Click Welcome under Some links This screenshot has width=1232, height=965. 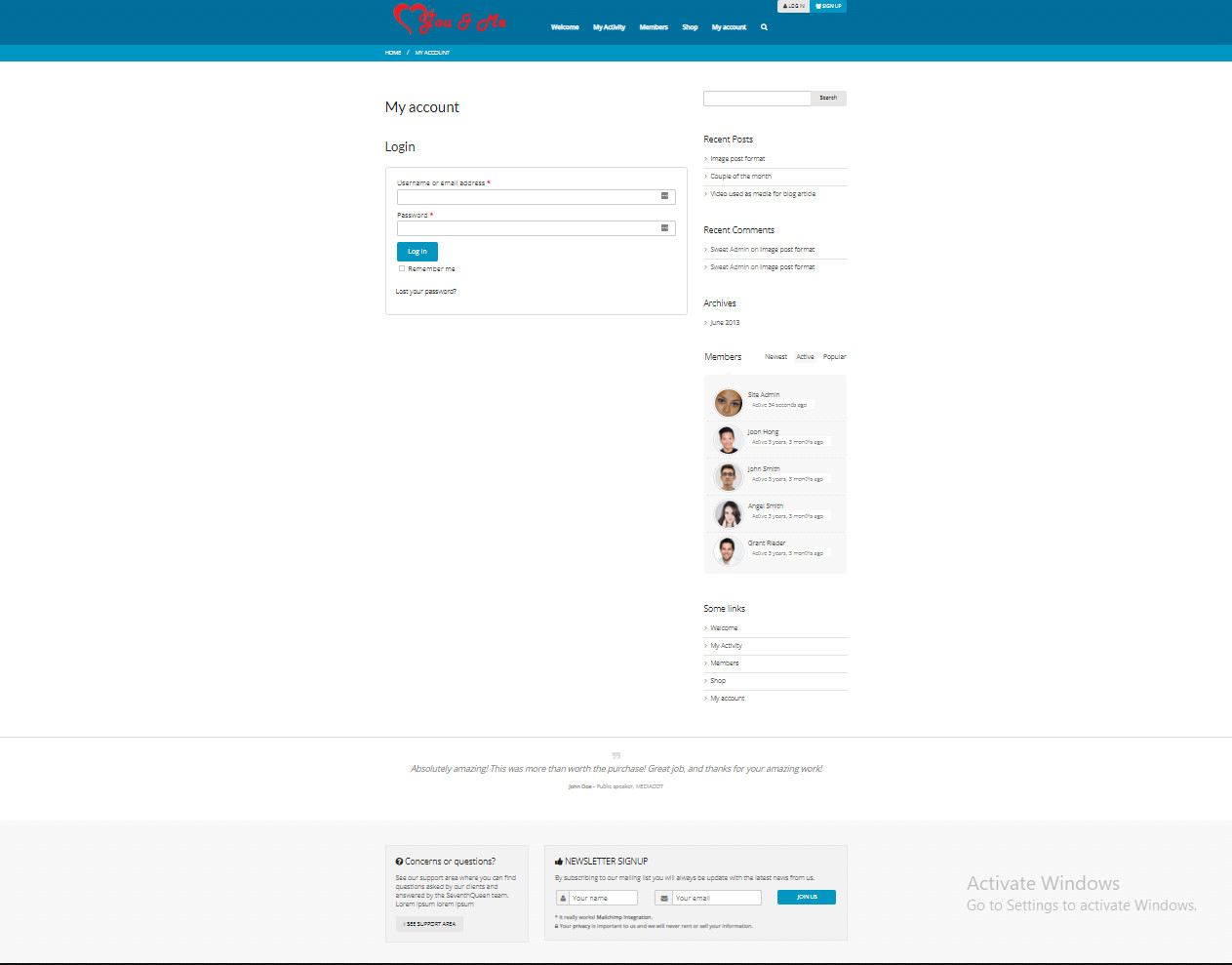[724, 628]
